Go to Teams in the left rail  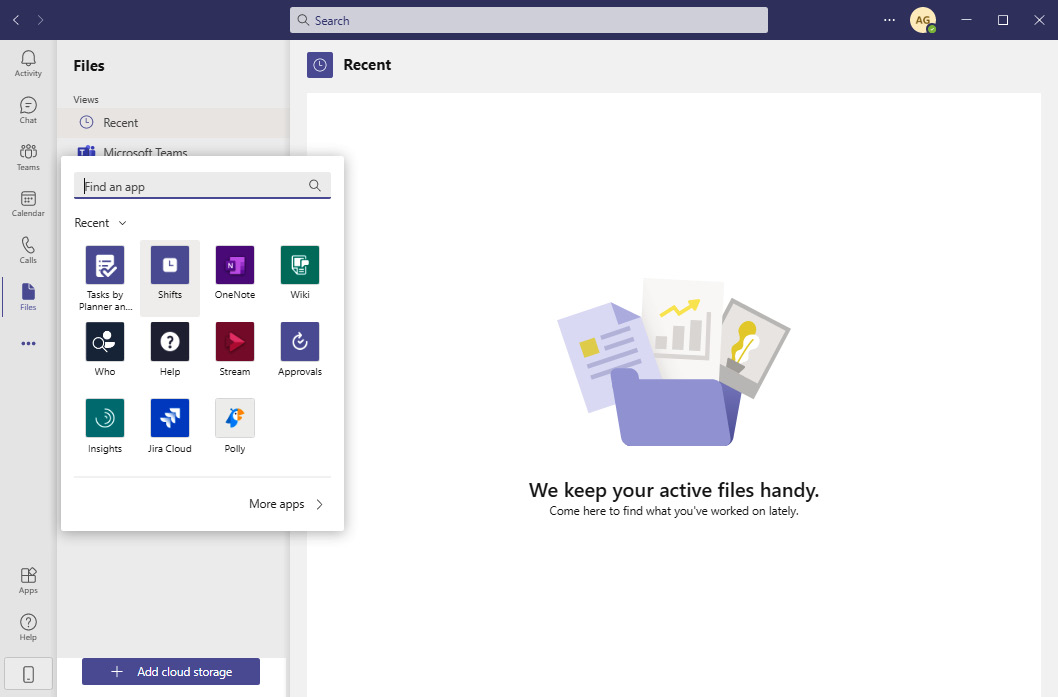pos(28,157)
